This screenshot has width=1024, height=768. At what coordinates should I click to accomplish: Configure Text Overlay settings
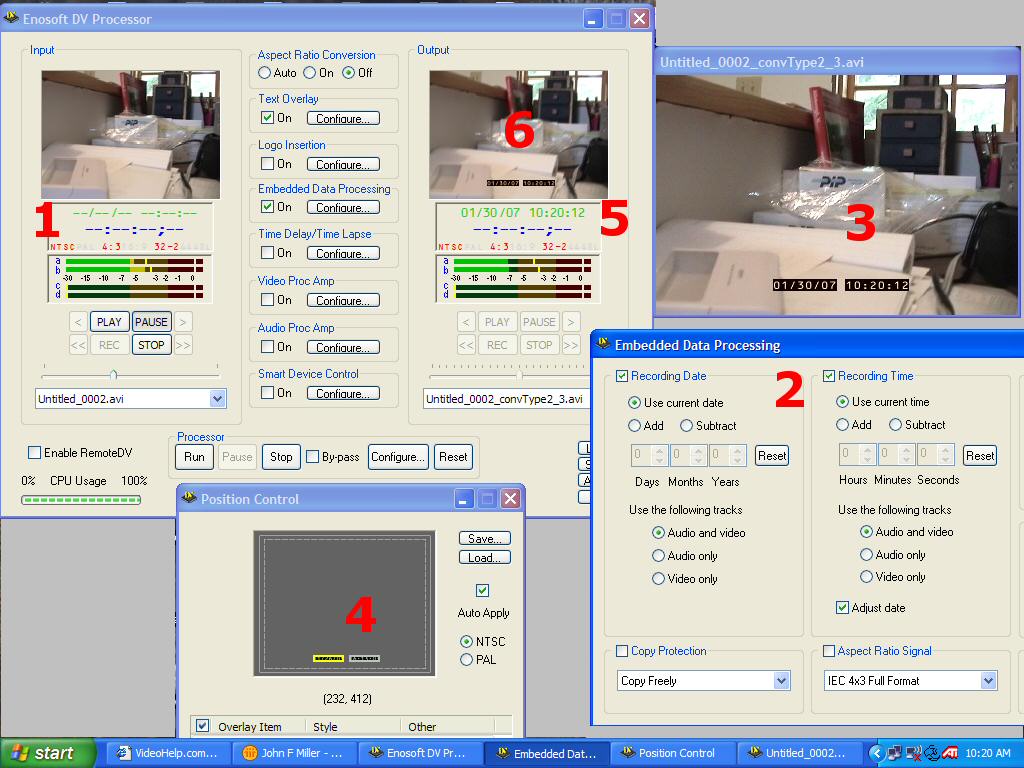coord(343,118)
